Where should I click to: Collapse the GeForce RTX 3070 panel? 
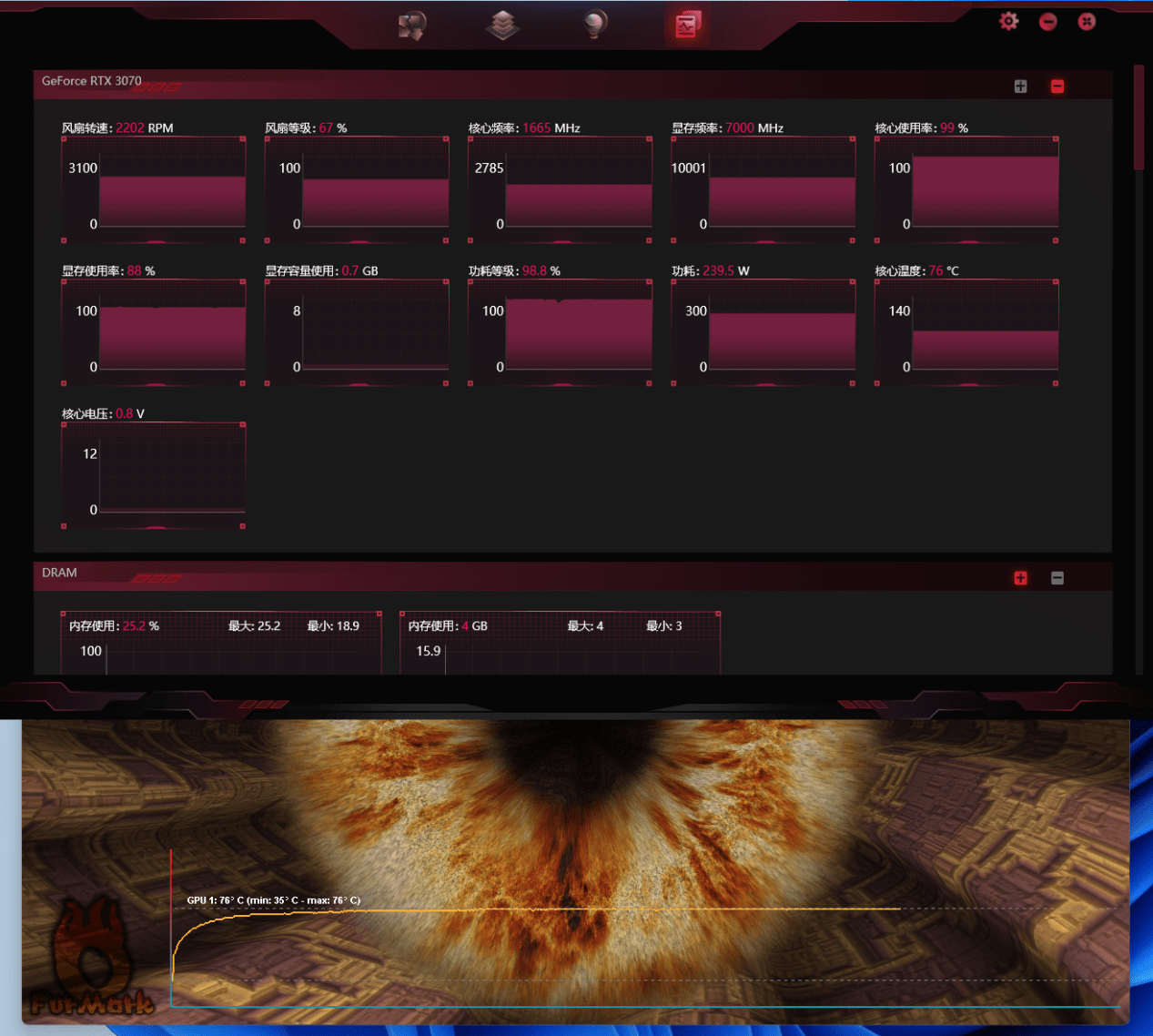[x=1057, y=86]
